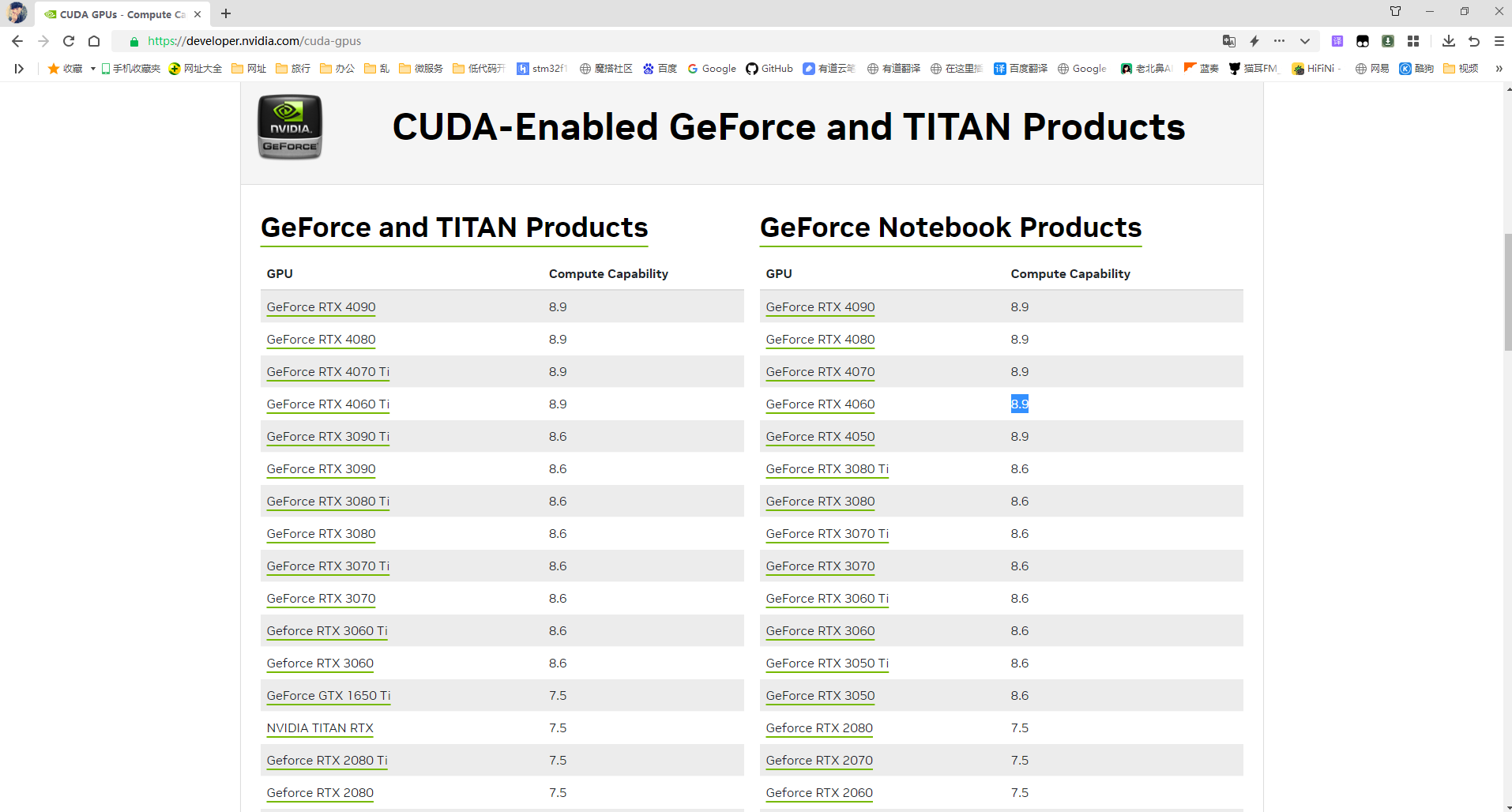
Task: Click the URL address field
Action: tap(632, 41)
